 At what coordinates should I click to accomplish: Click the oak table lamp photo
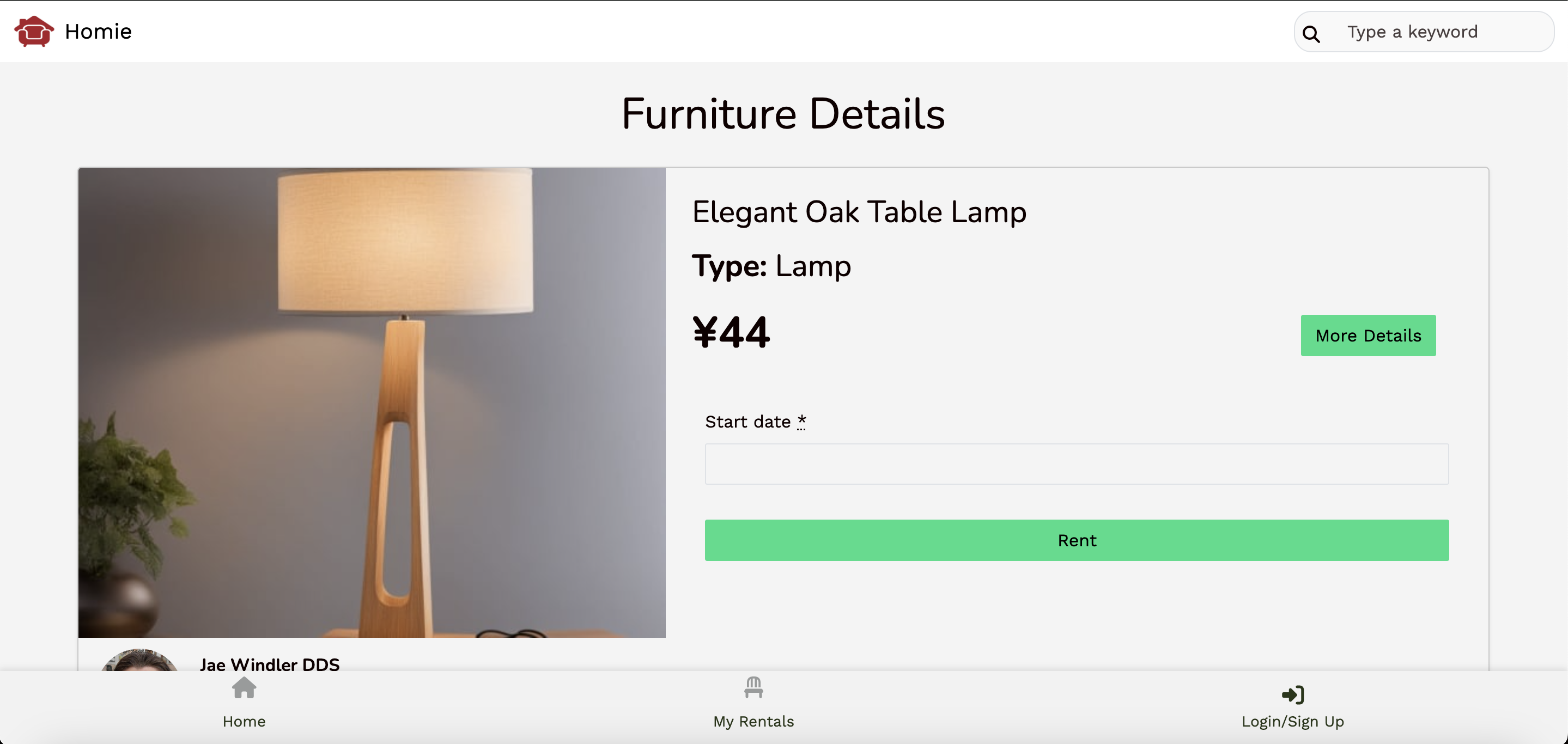[372, 402]
